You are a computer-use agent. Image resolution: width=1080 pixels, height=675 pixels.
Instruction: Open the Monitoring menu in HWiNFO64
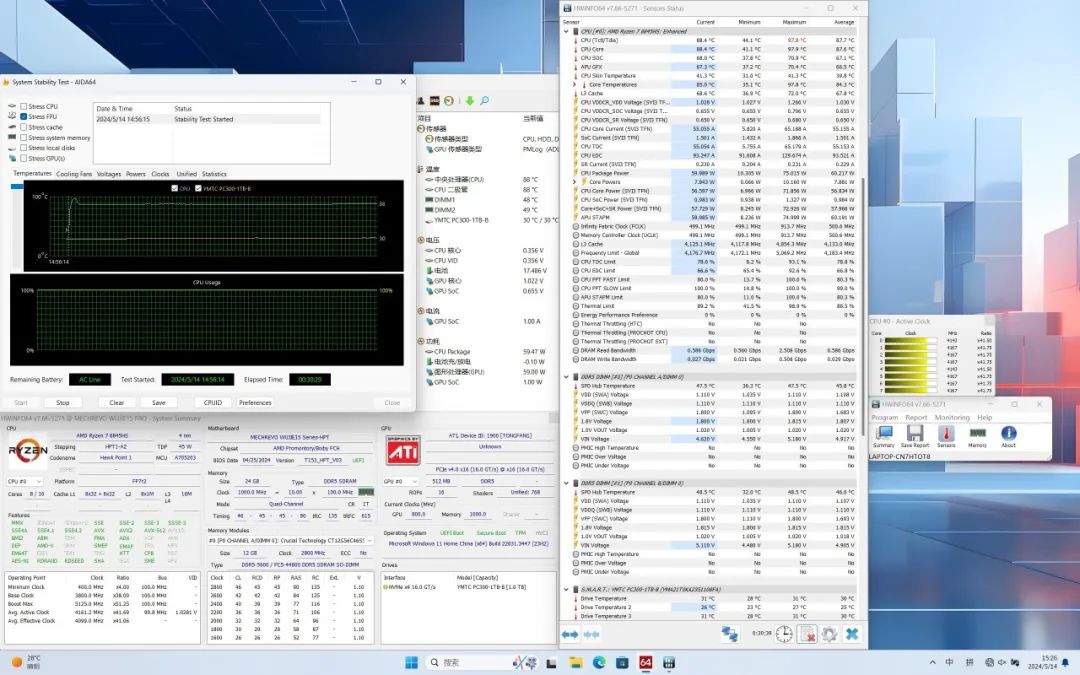coord(951,417)
